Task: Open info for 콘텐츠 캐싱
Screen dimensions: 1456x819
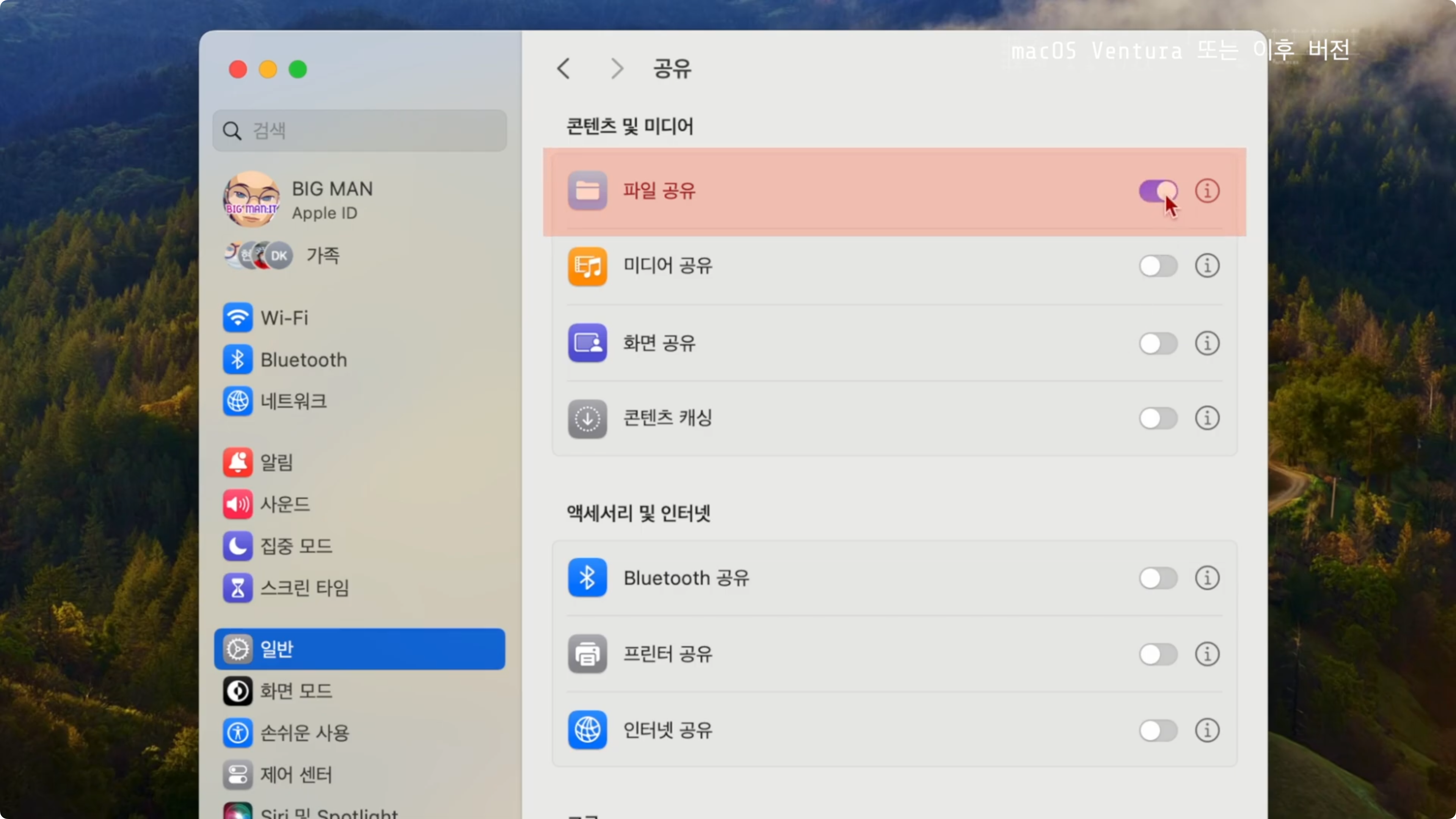Action: pyautogui.click(x=1207, y=419)
